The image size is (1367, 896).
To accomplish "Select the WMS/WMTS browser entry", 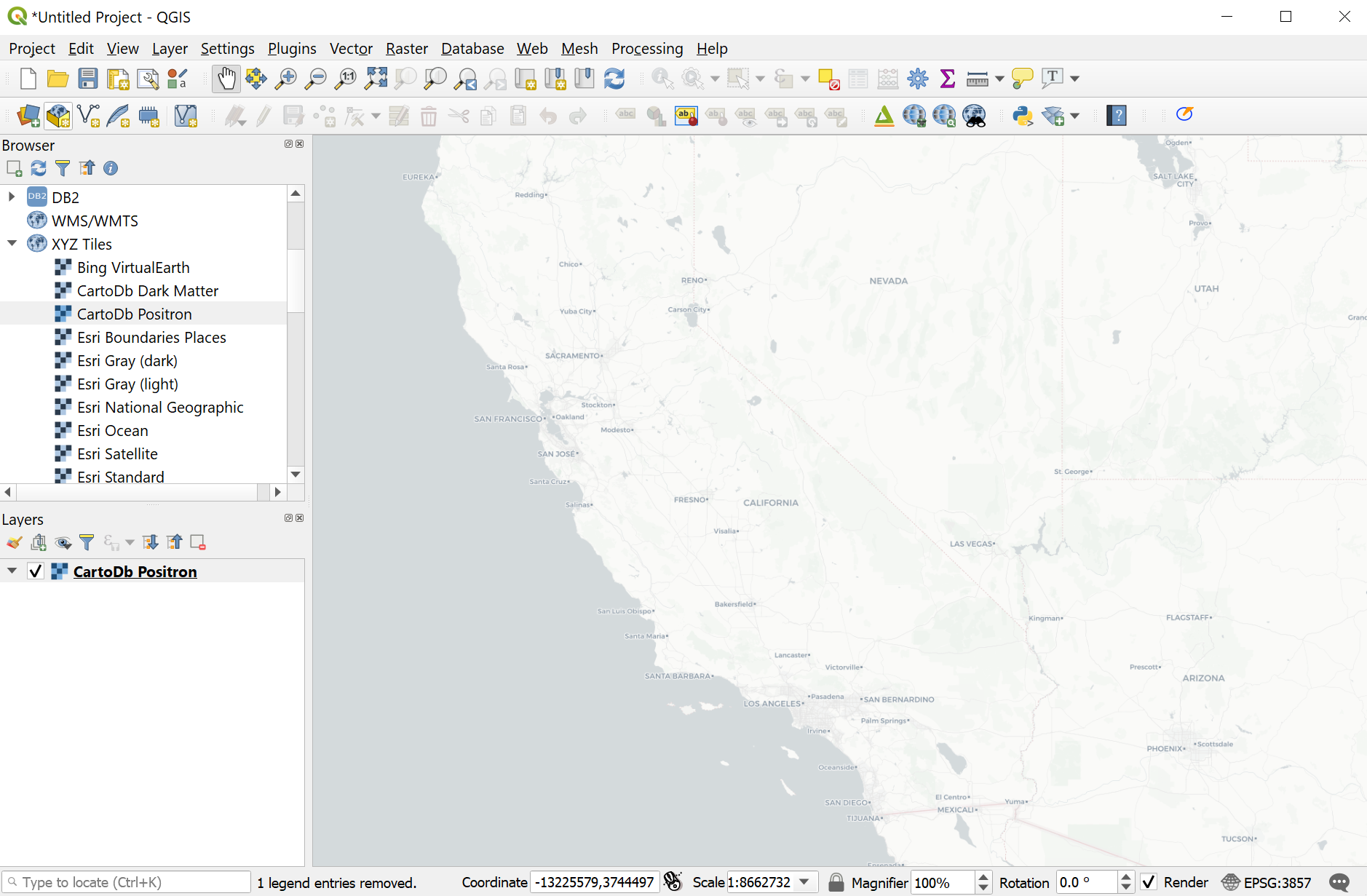I will 95,221.
